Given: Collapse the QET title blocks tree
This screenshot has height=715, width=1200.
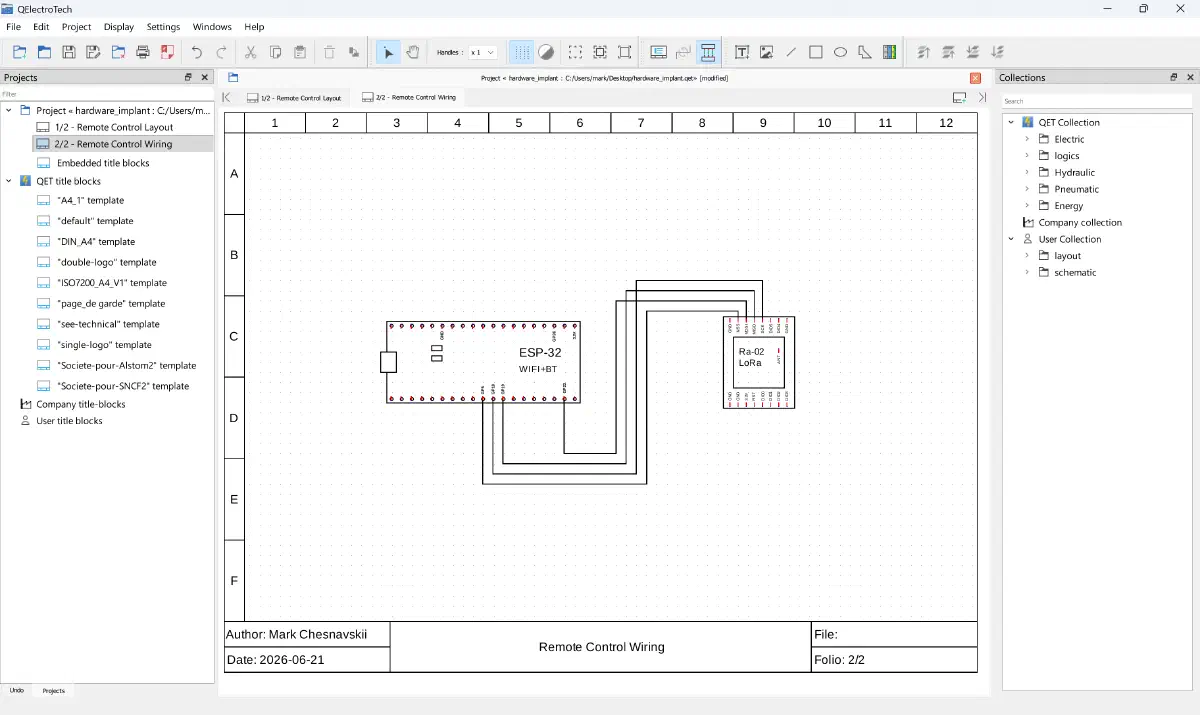Looking at the screenshot, I should coord(10,181).
